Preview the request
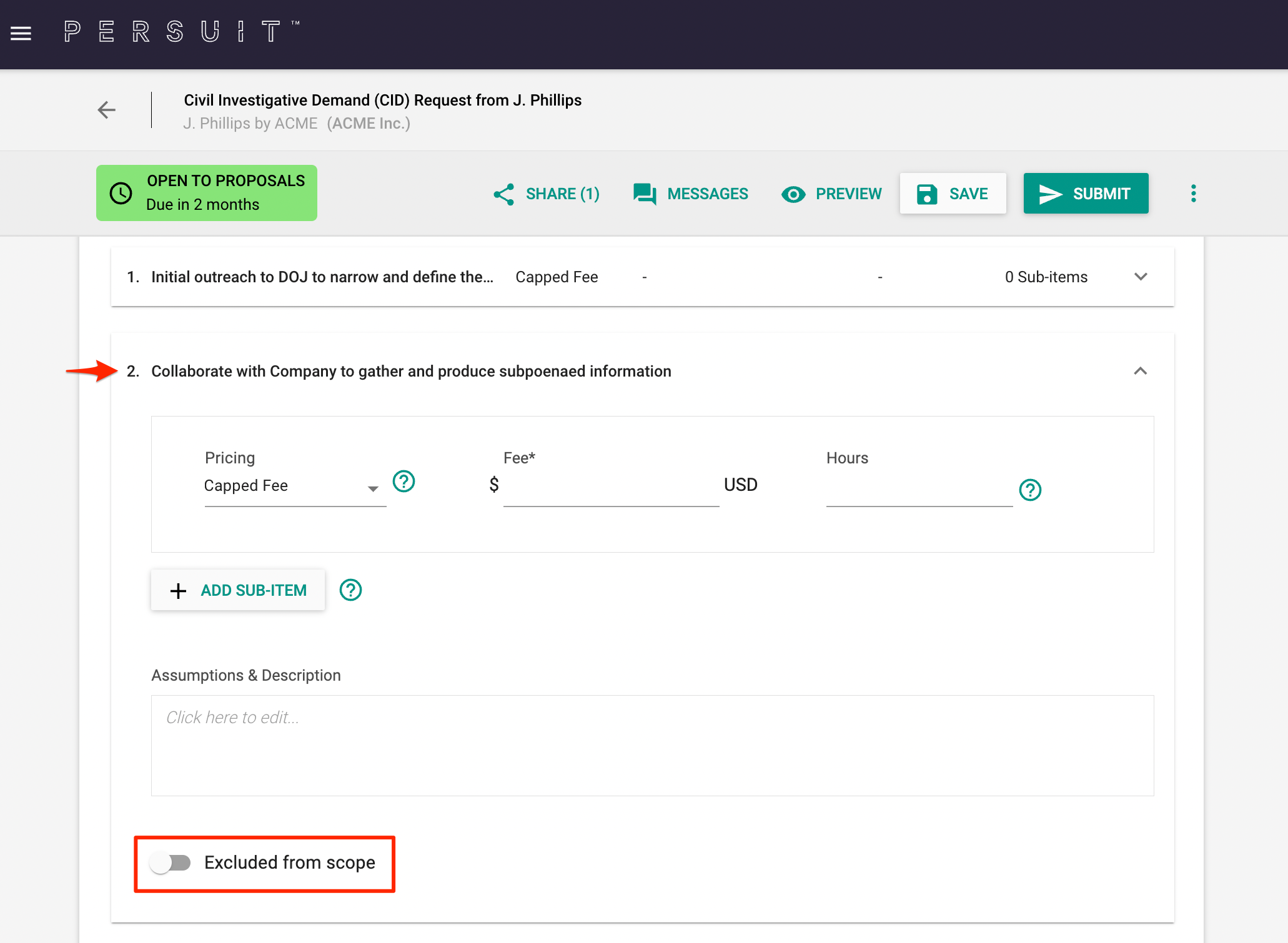Image resolution: width=1288 pixels, height=943 pixels. (x=831, y=194)
